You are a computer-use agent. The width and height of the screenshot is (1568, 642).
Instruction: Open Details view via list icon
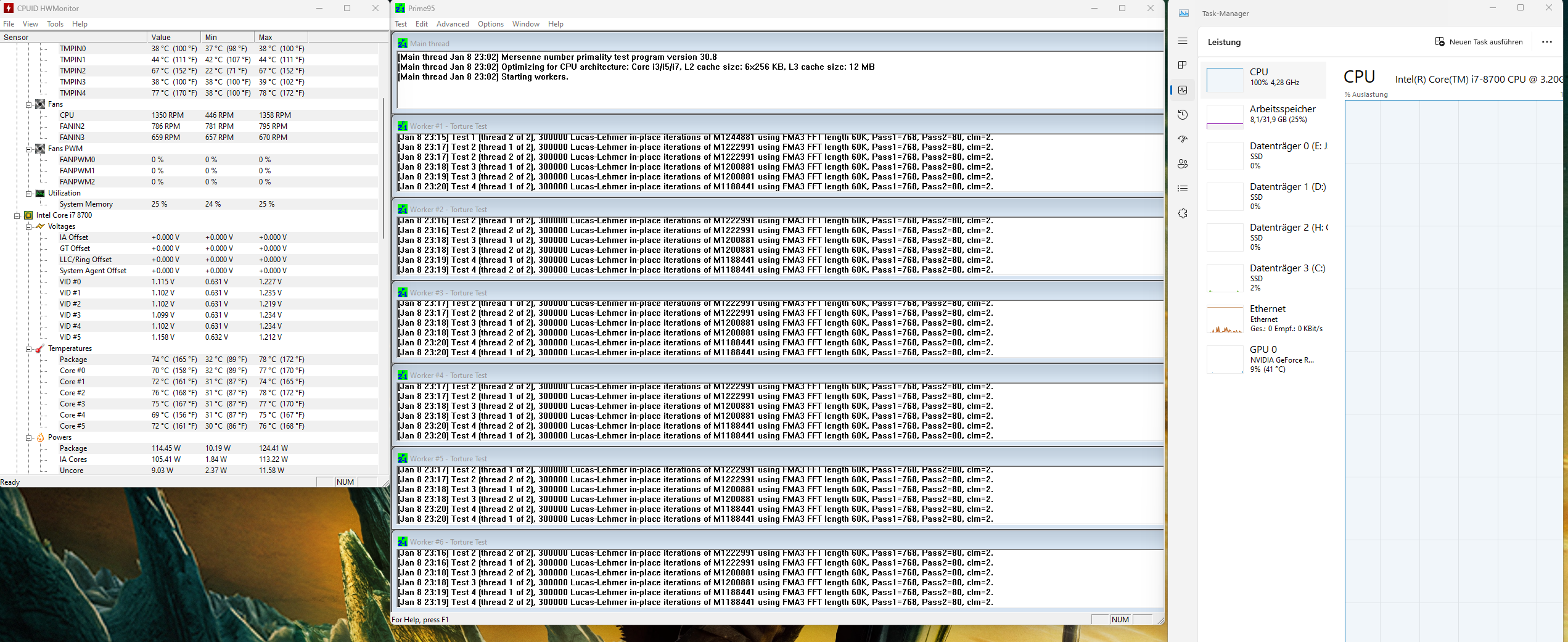click(x=1183, y=188)
